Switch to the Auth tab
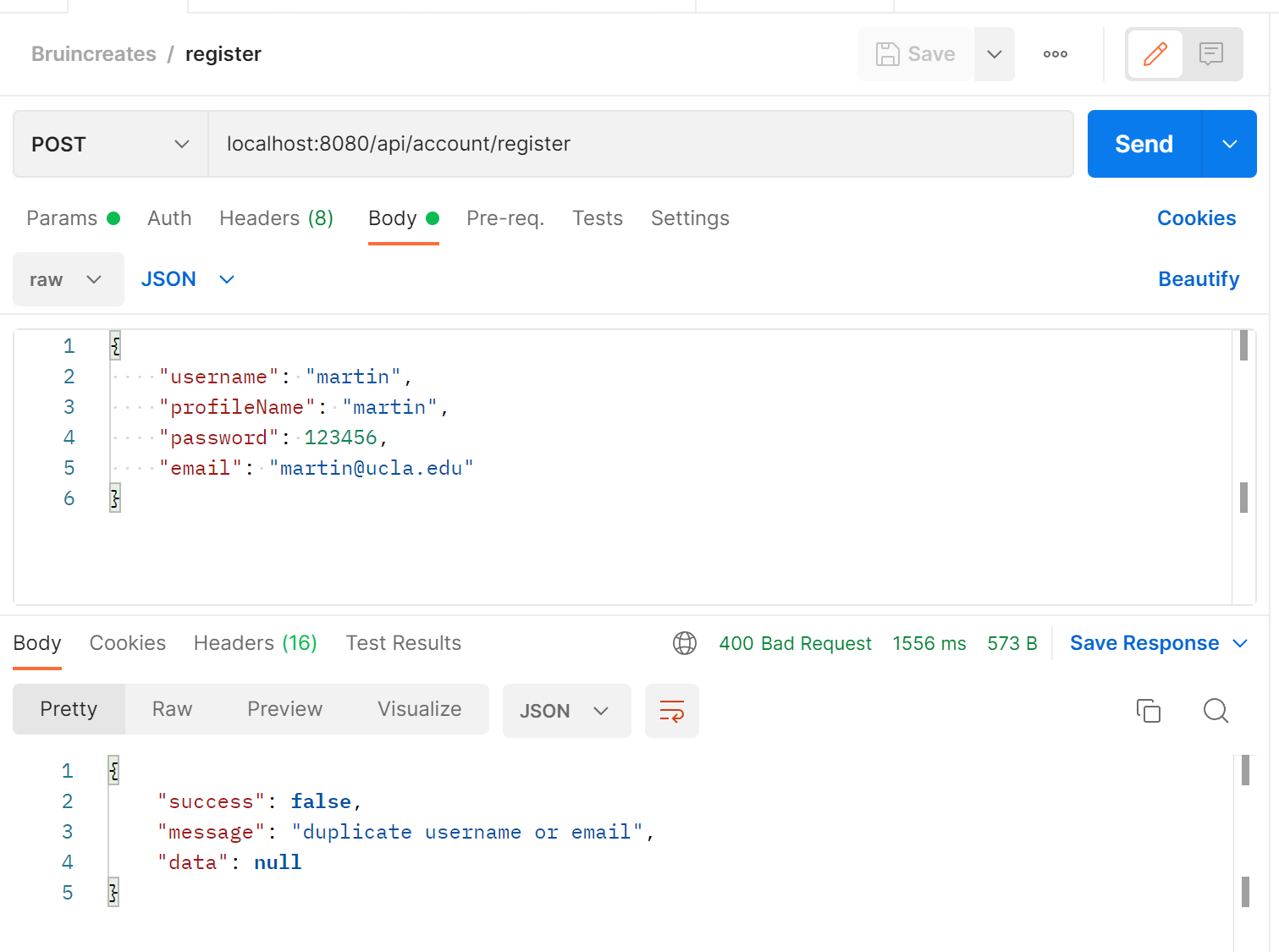 tap(169, 218)
